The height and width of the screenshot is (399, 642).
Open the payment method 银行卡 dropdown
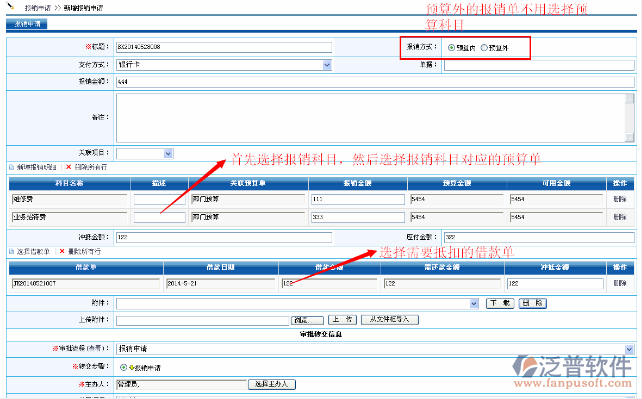[327, 65]
